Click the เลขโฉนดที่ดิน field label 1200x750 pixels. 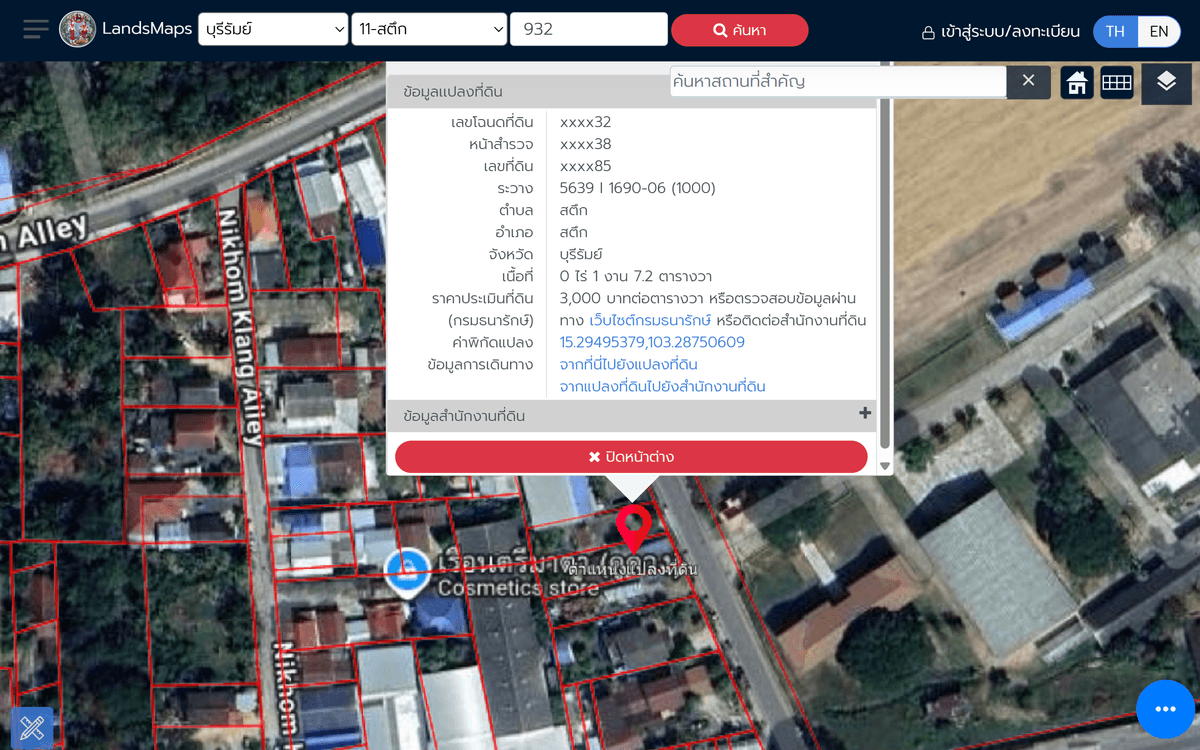pyautogui.click(x=491, y=122)
